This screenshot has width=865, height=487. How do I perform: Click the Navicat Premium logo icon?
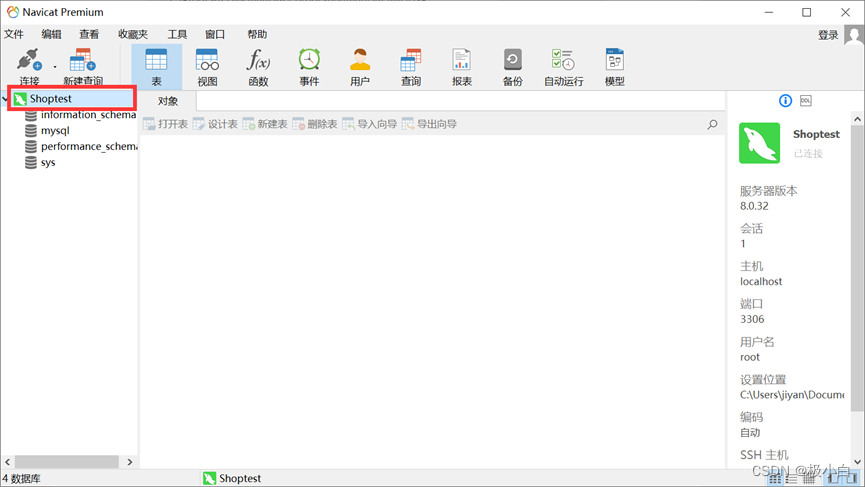[12, 12]
